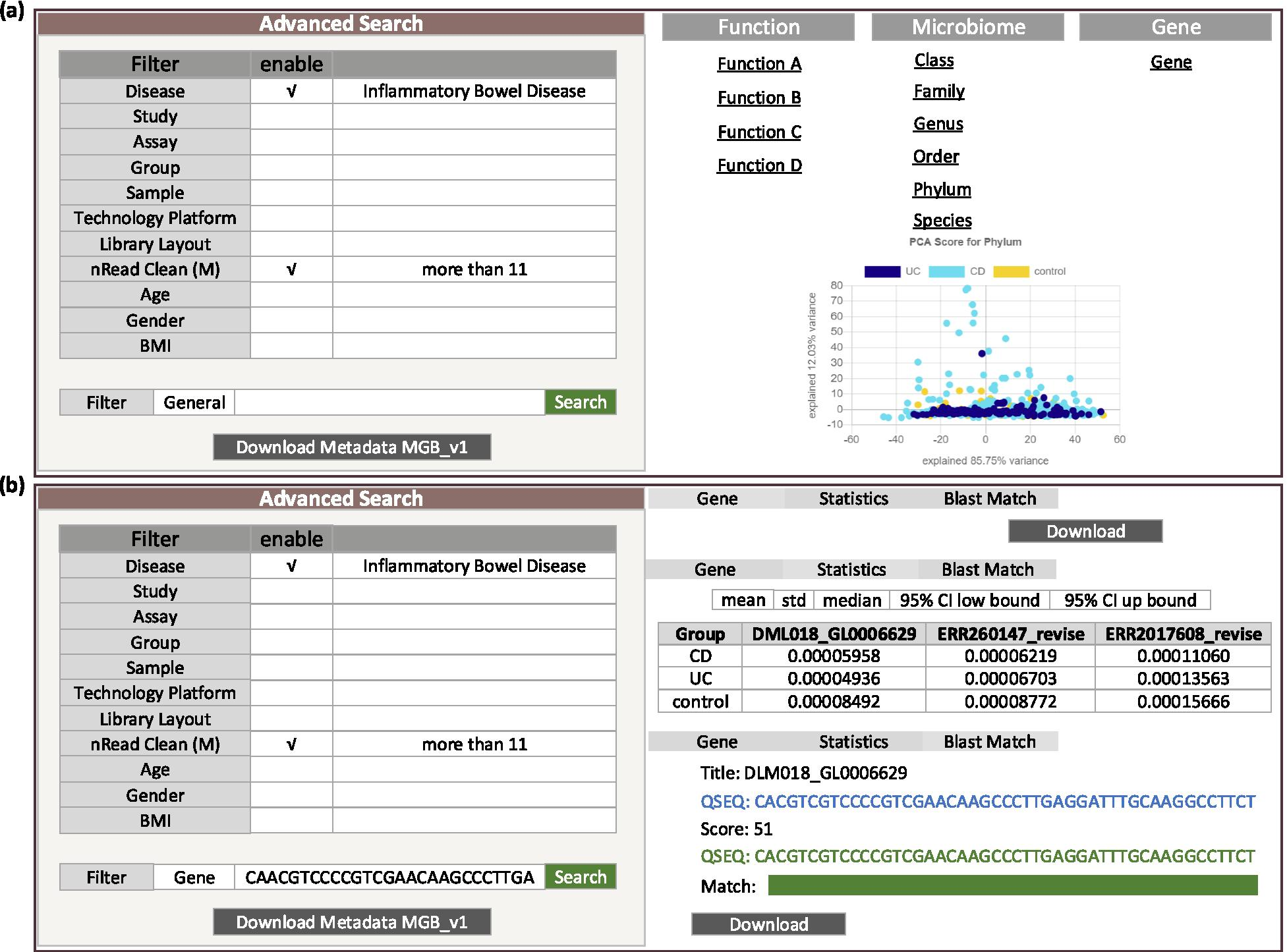Select the UC row value 0.00013563
1287x952 pixels.
[x=1183, y=679]
